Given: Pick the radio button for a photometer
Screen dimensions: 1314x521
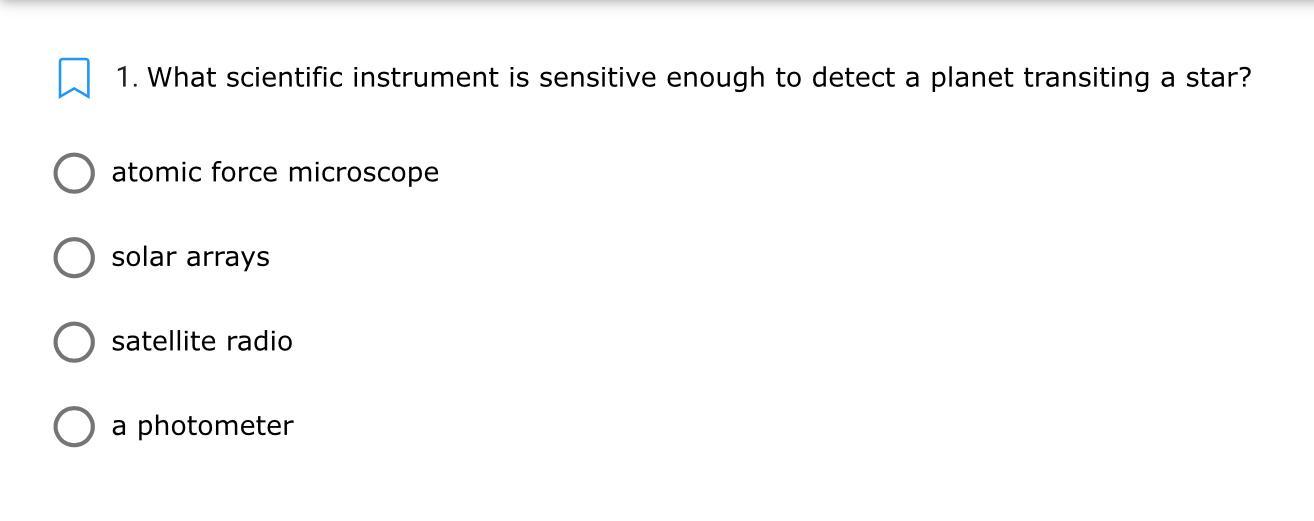Looking at the screenshot, I should 74,426.
